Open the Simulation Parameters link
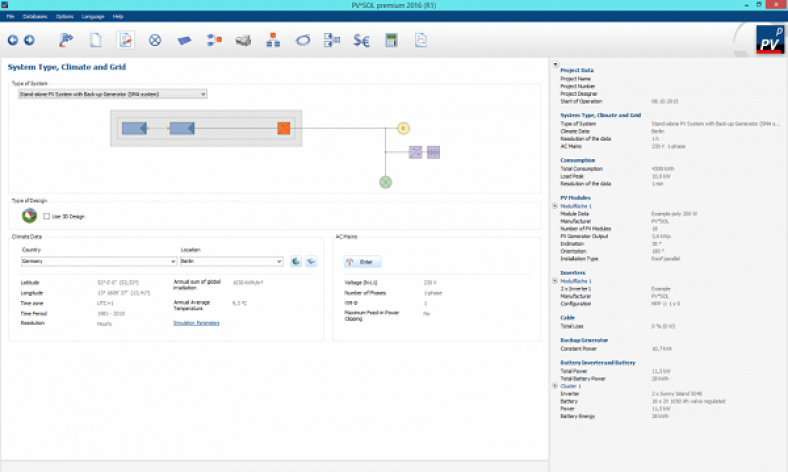788x472 pixels. (x=196, y=323)
